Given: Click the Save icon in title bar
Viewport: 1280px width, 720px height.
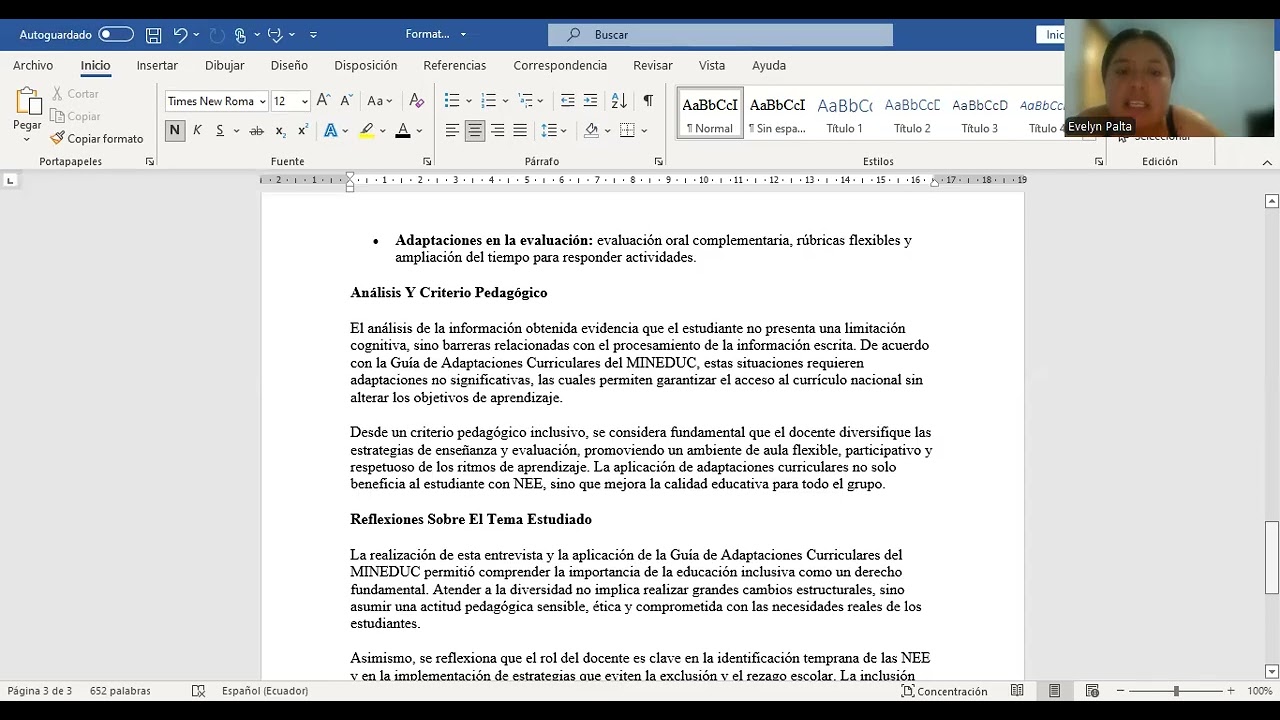Looking at the screenshot, I should pos(153,35).
